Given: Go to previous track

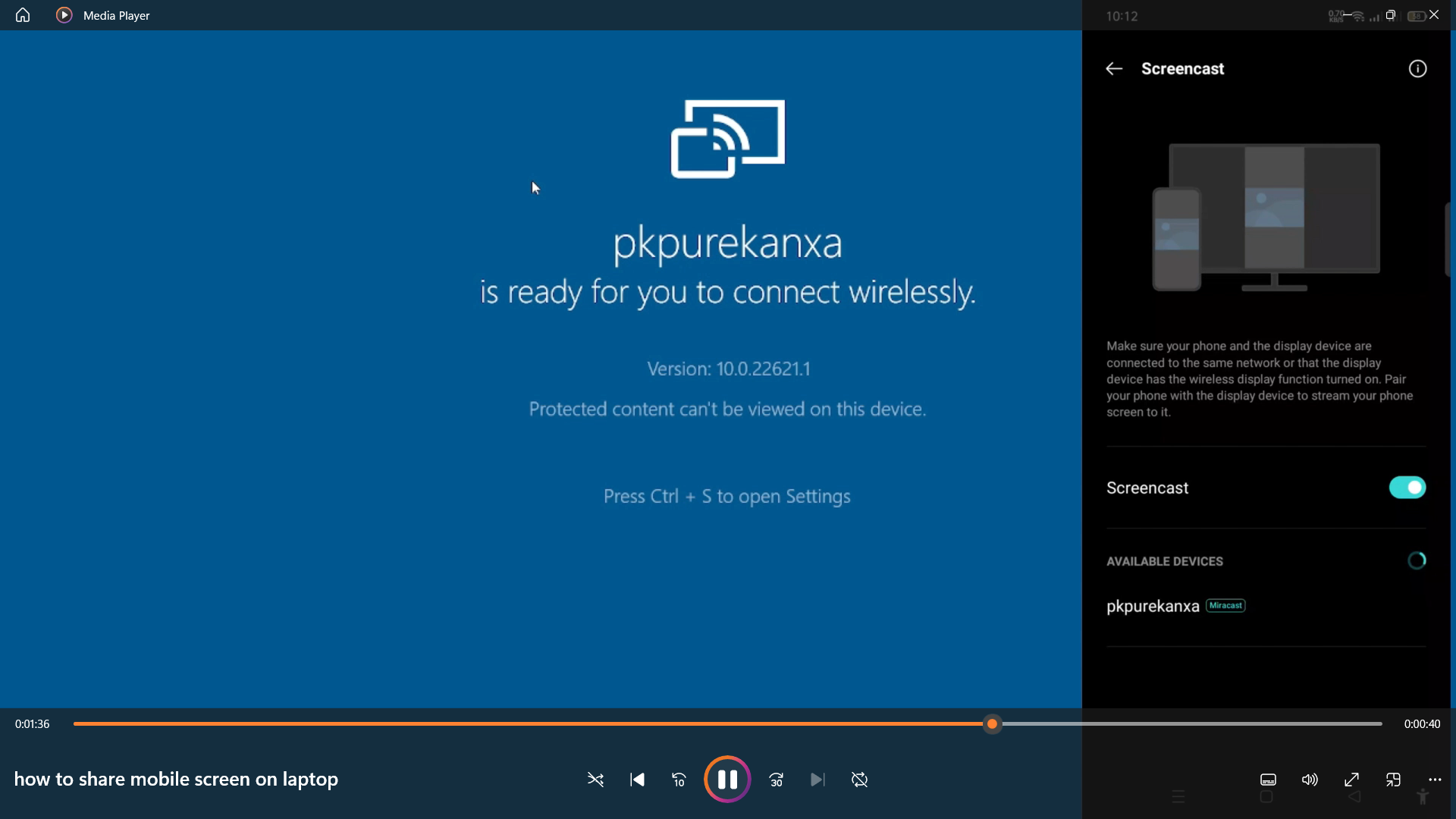Looking at the screenshot, I should tap(637, 780).
